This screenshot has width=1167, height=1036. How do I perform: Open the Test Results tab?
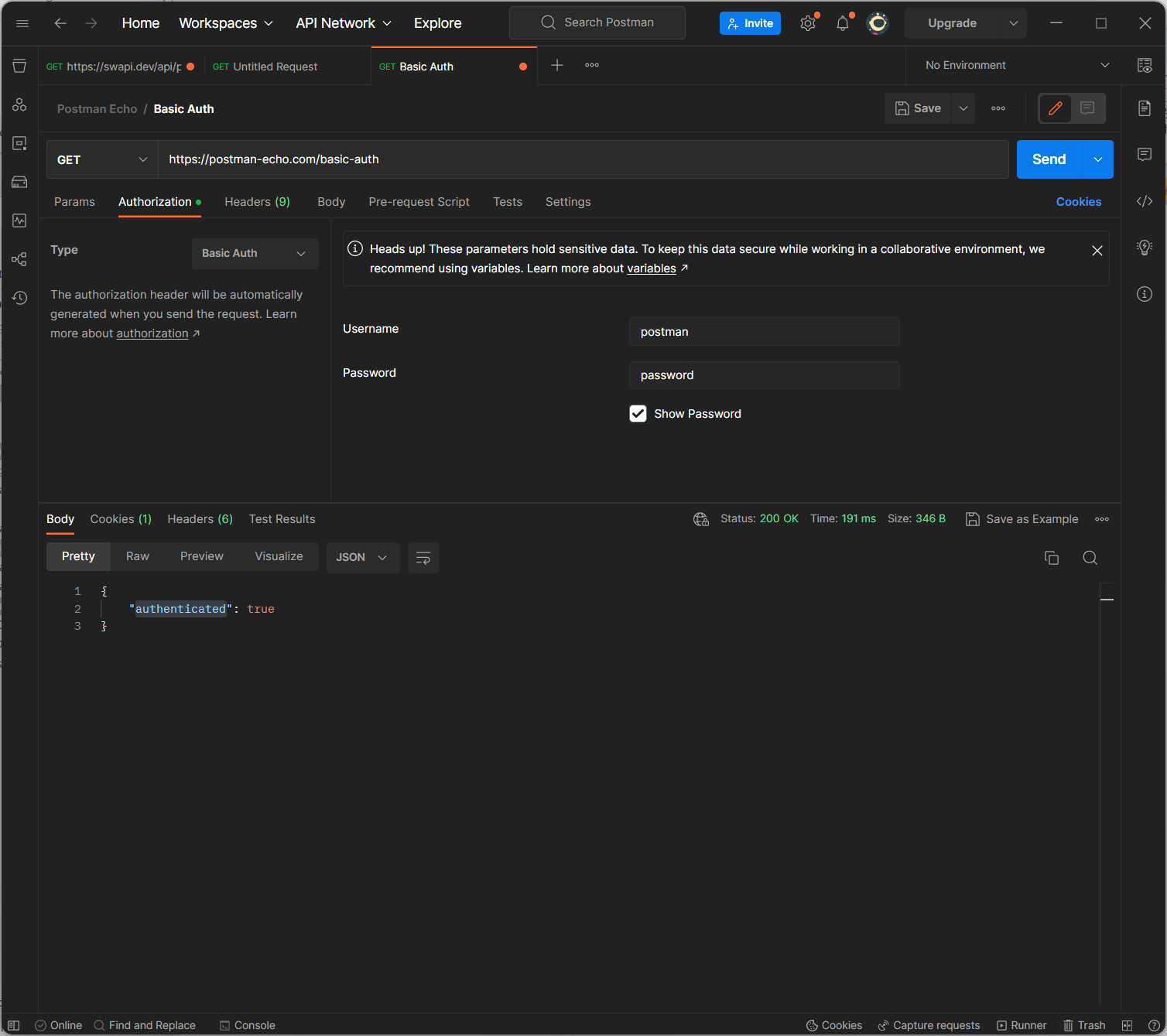click(x=282, y=519)
